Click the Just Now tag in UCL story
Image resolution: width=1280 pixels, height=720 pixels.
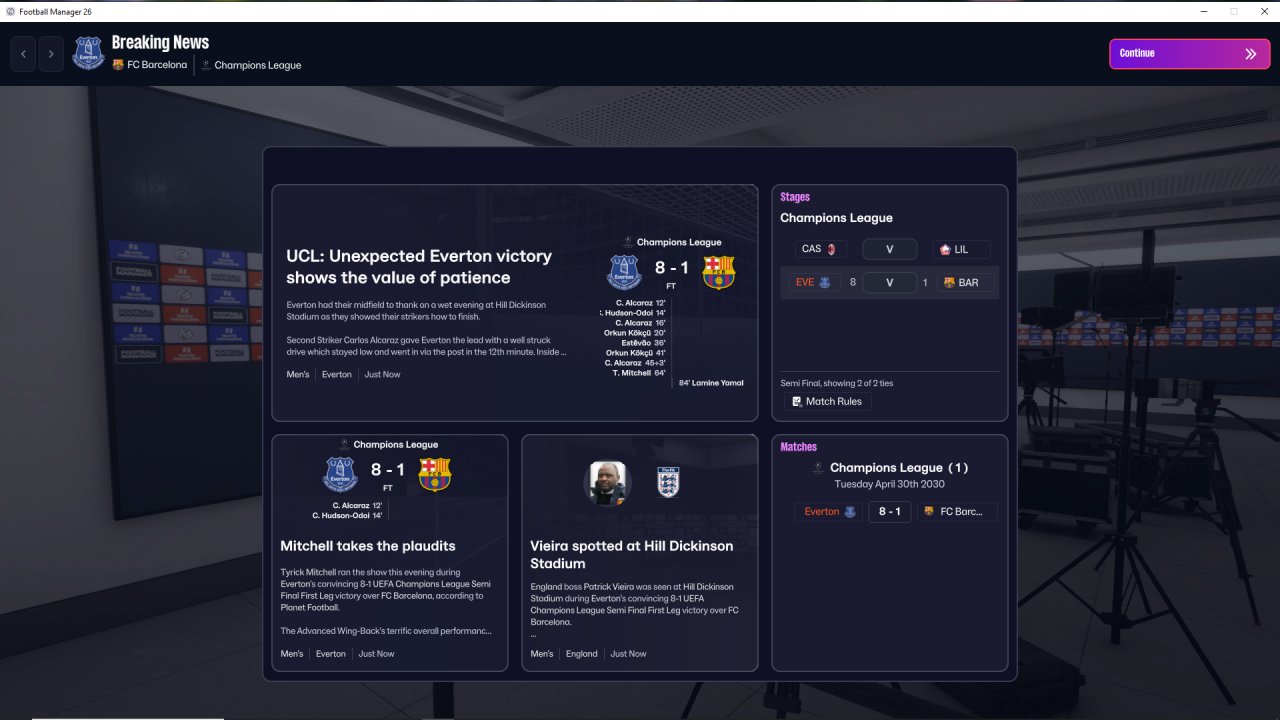[x=383, y=375]
